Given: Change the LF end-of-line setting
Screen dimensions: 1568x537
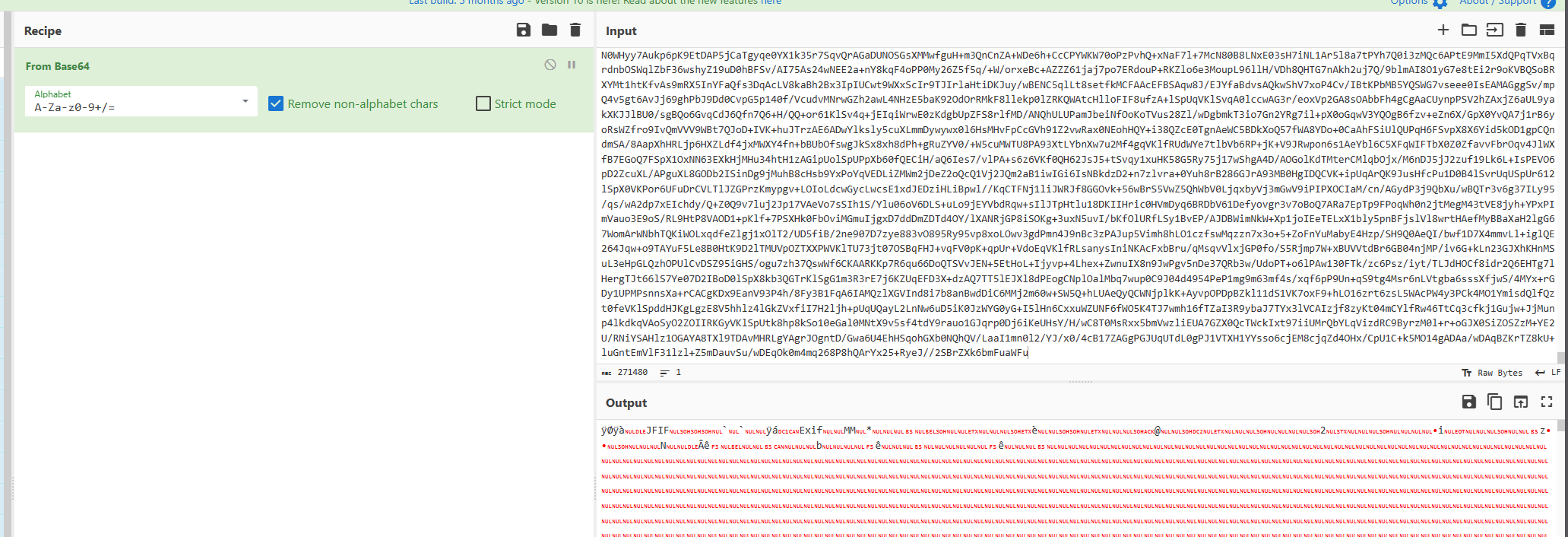Looking at the screenshot, I should (x=1548, y=373).
